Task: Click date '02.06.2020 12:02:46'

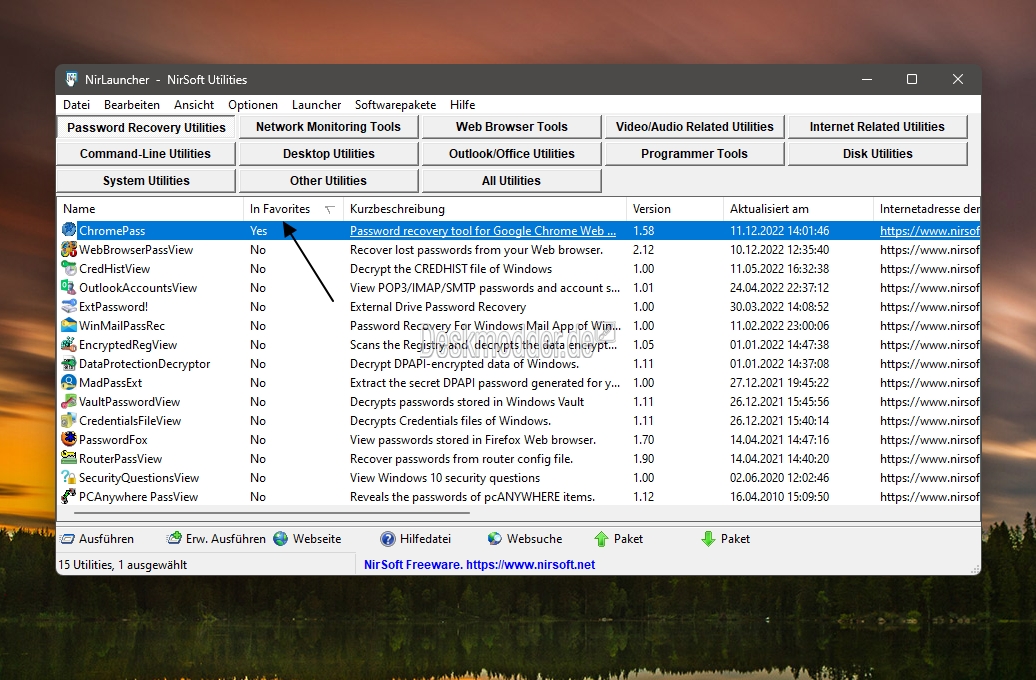Action: [x=779, y=478]
